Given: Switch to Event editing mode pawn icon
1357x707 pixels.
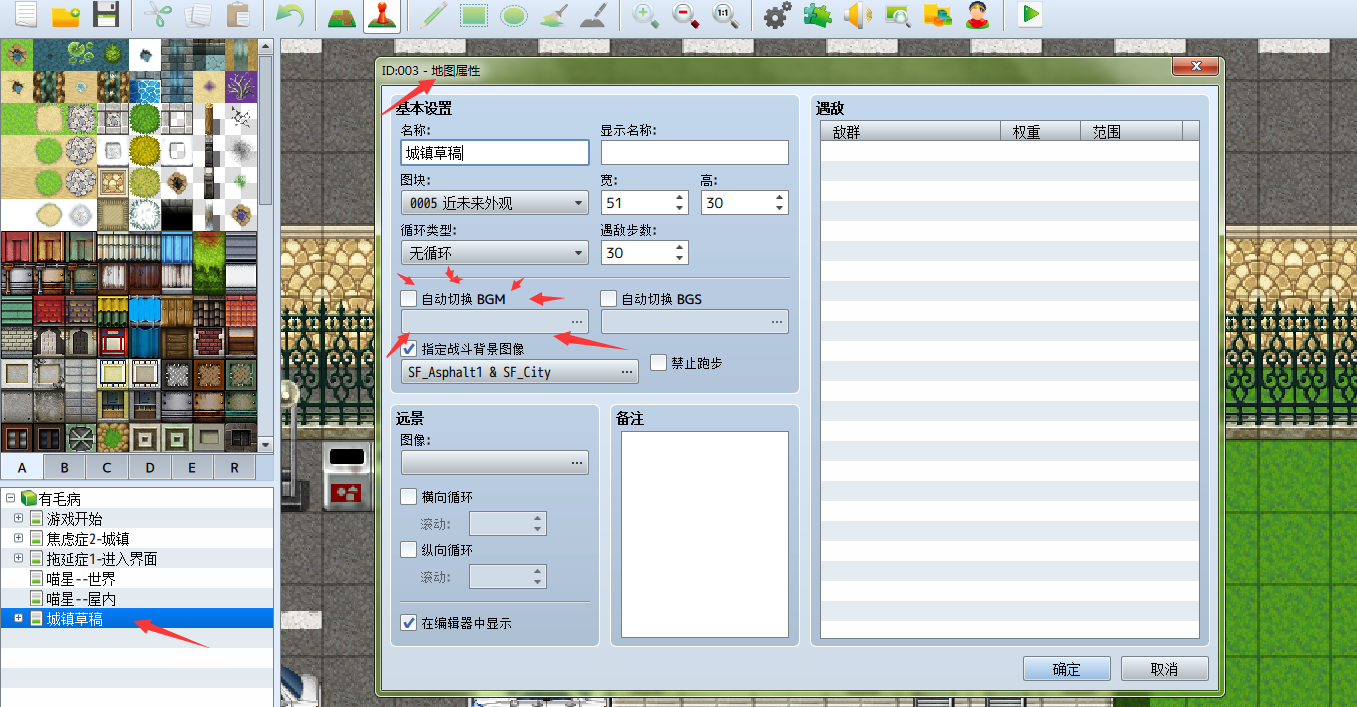Looking at the screenshot, I should click(381, 16).
